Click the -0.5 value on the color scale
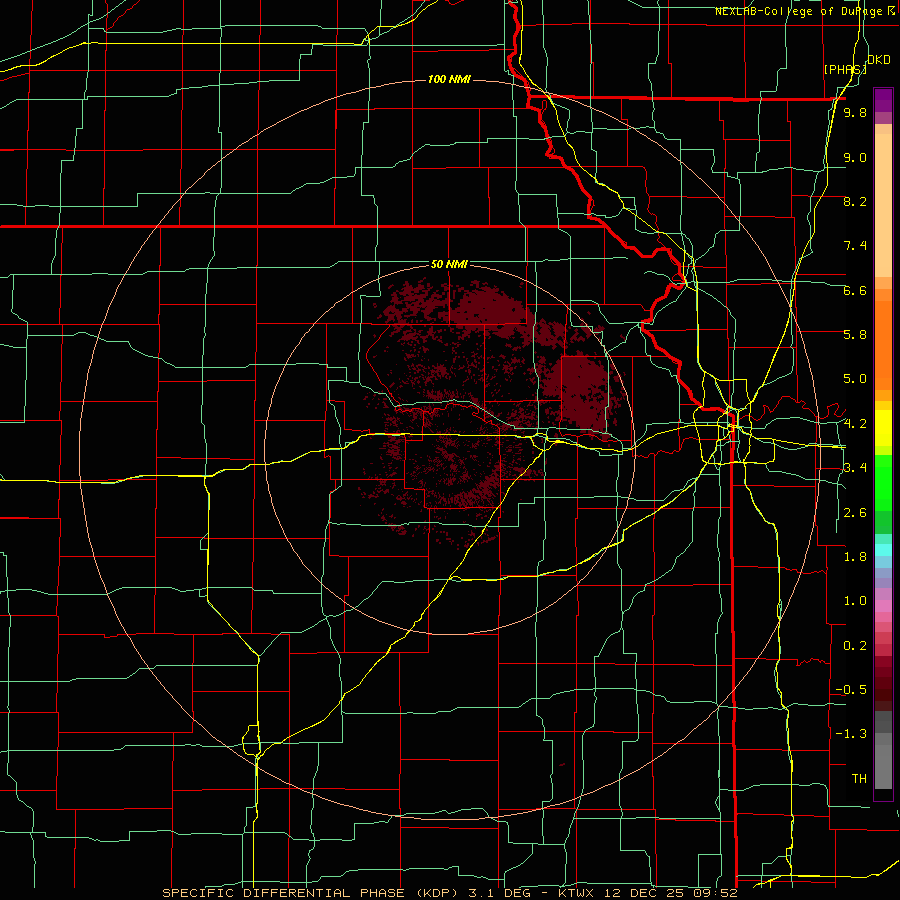 coord(851,690)
